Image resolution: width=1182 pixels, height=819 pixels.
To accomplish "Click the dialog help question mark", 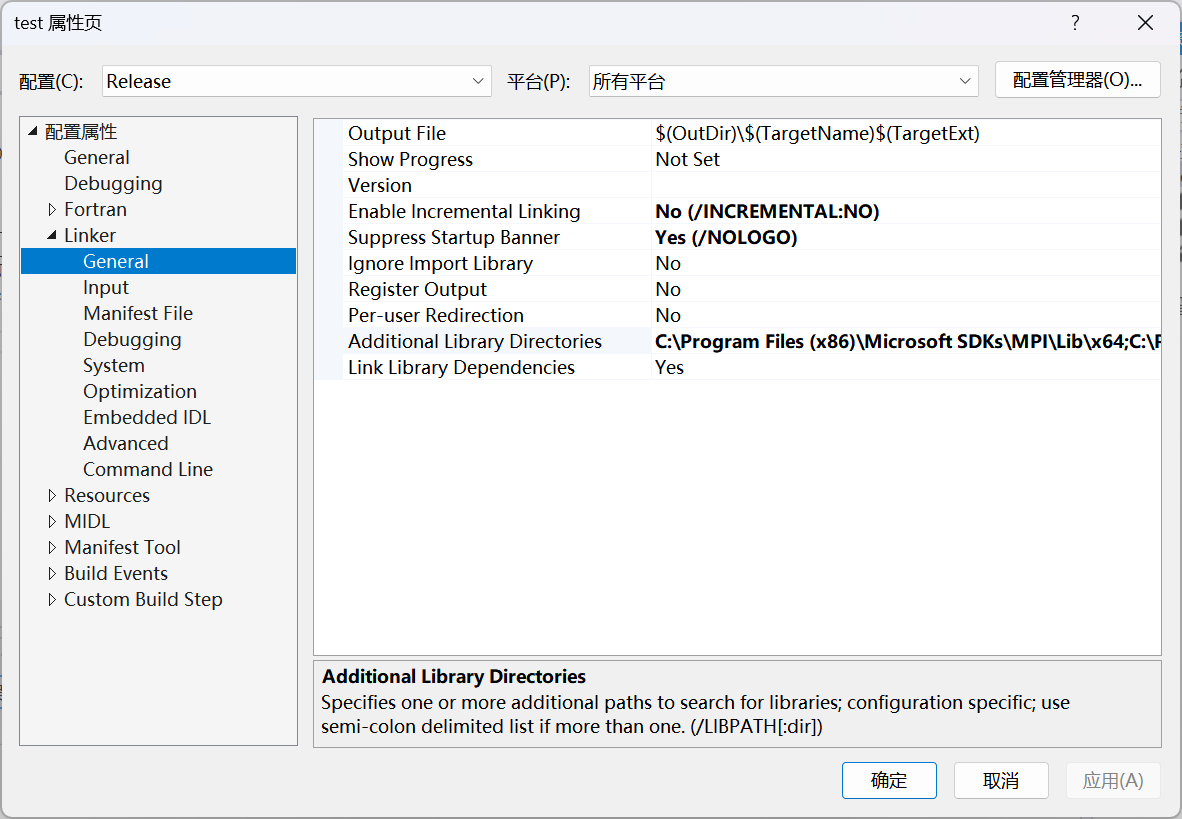I will tap(1075, 22).
